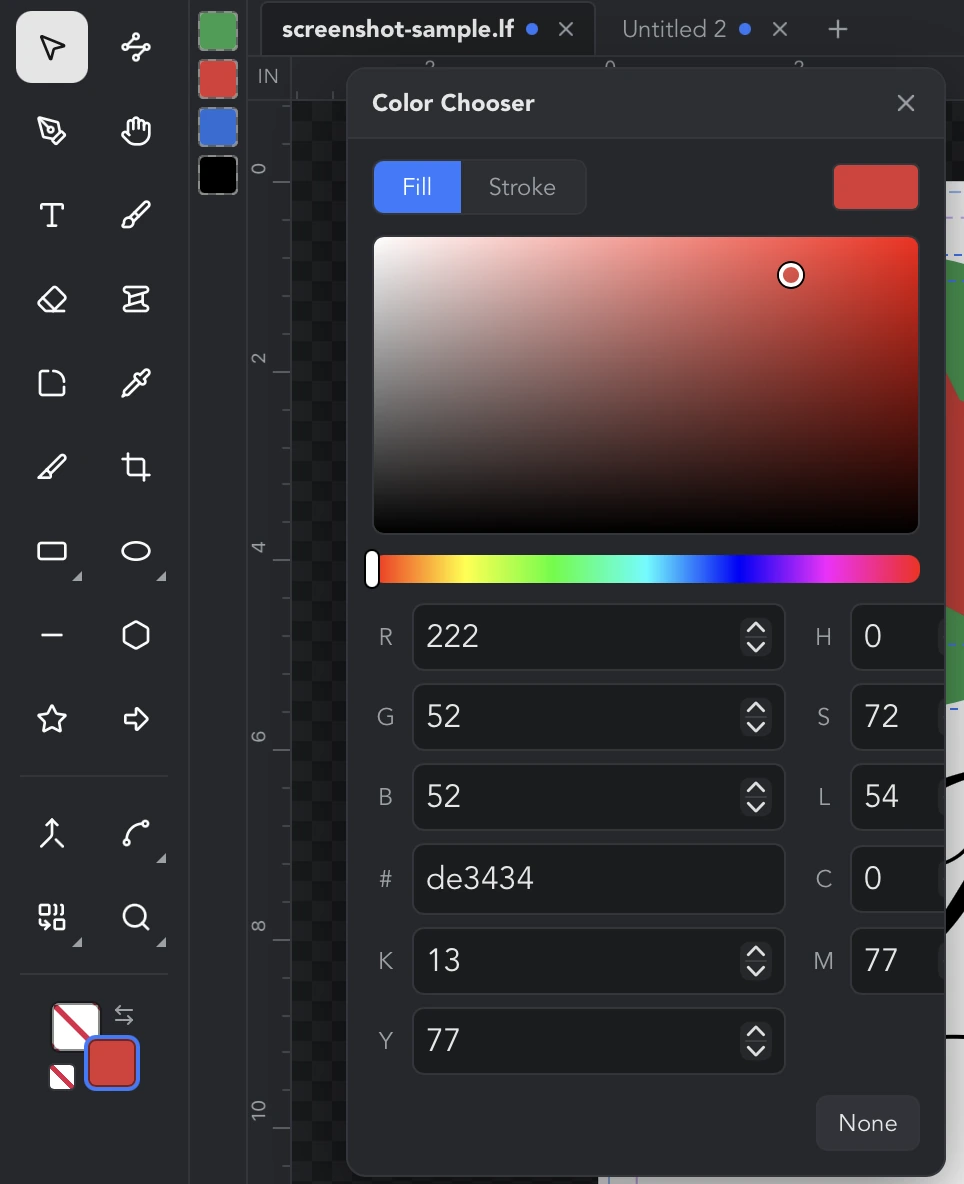
Task: Activate the Hand pan tool
Action: tap(136, 131)
